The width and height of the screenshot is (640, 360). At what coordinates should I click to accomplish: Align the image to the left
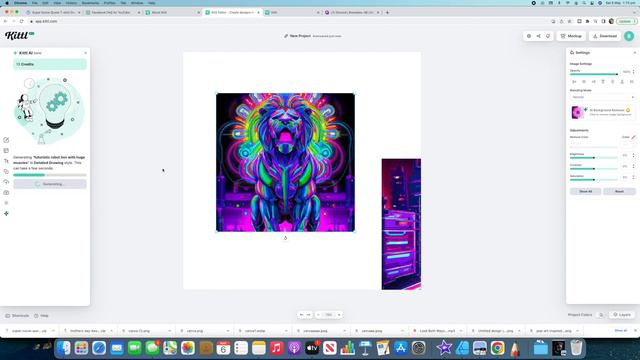tap(574, 82)
